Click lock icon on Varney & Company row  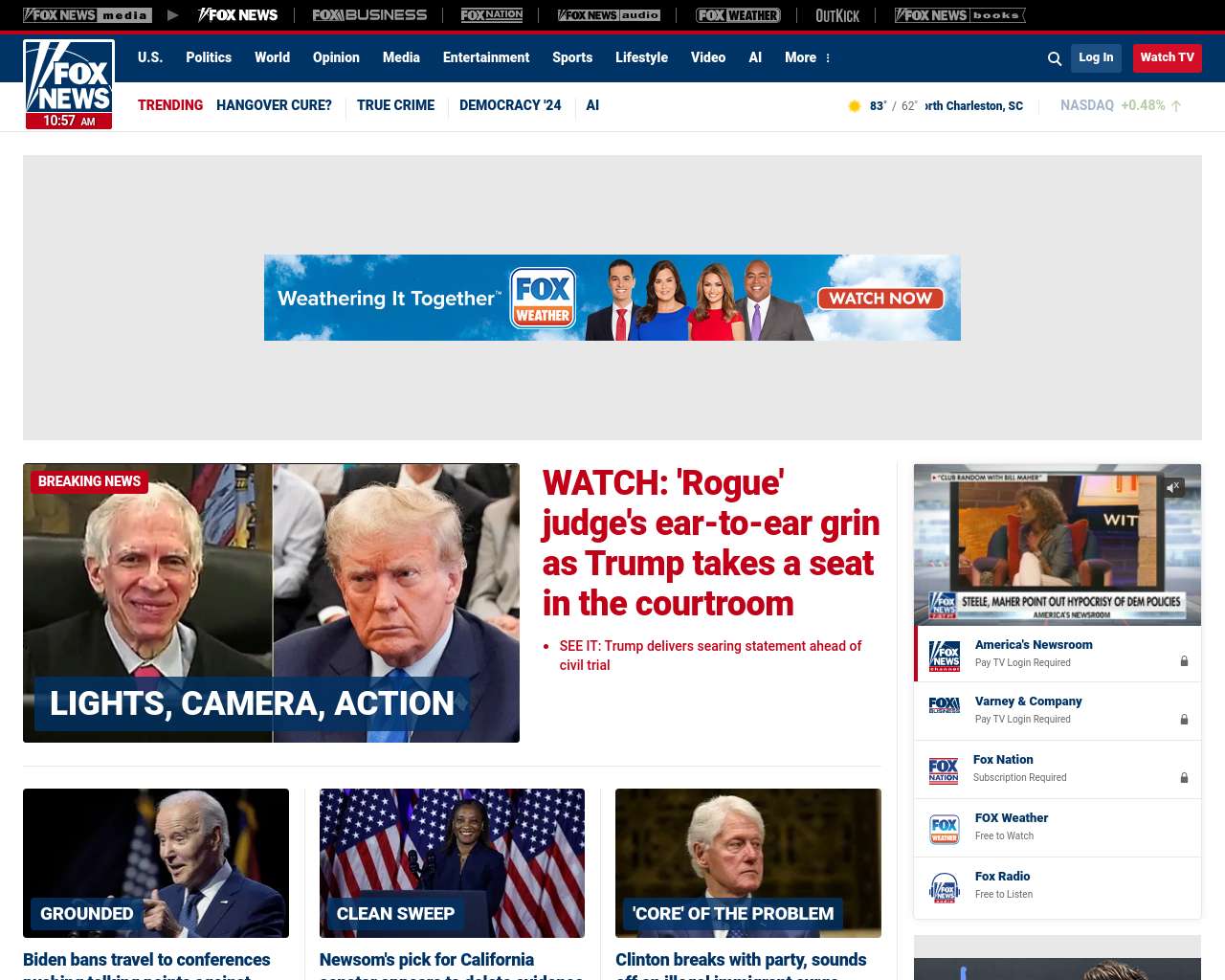pyautogui.click(x=1184, y=719)
